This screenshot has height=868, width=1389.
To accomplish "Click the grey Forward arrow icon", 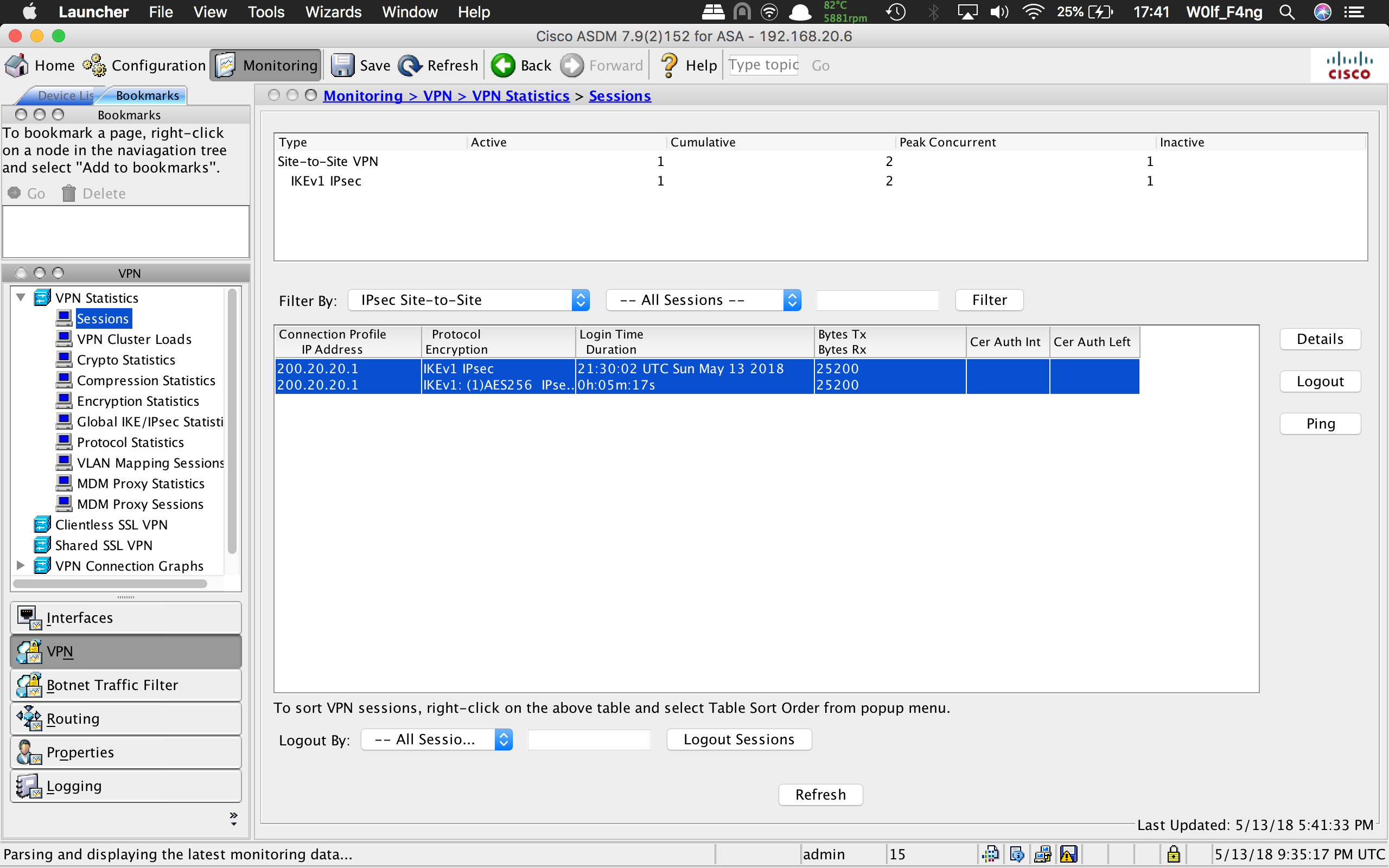I will click(x=572, y=66).
